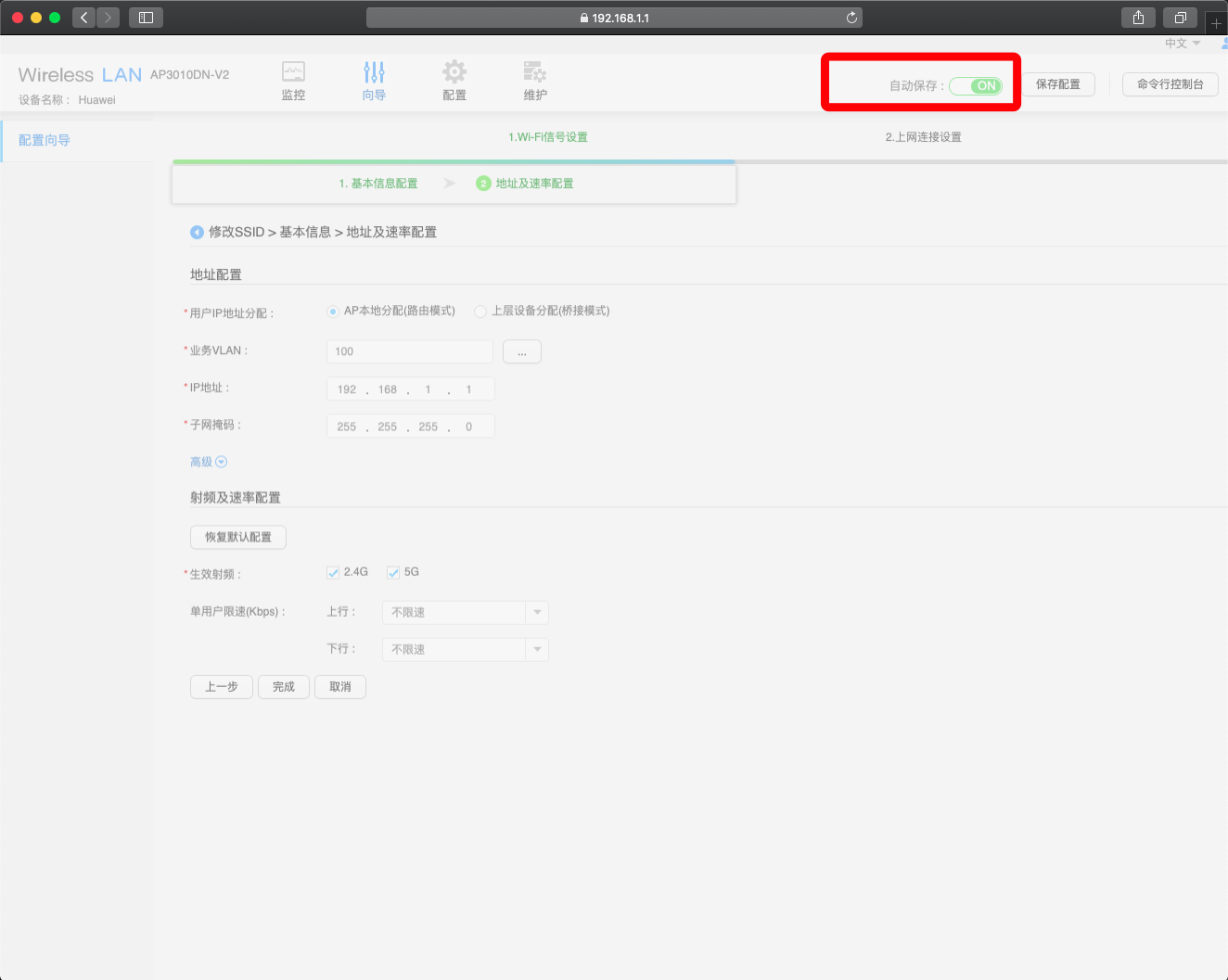The image size is (1228, 980).
Task: Click the 取消 cancel button
Action: [340, 687]
